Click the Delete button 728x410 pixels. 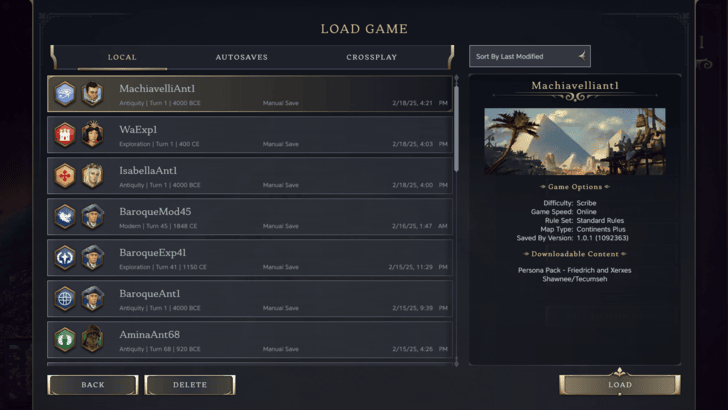tap(190, 385)
